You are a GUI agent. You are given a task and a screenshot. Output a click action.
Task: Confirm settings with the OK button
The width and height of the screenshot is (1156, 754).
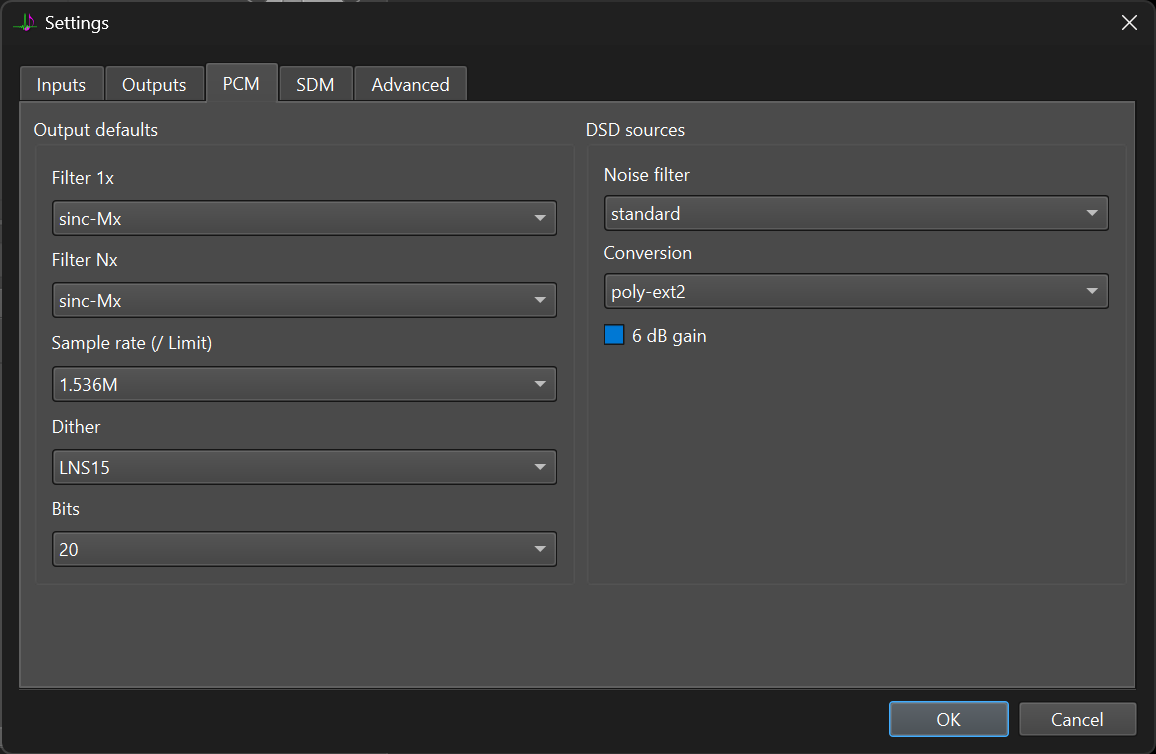(948, 719)
